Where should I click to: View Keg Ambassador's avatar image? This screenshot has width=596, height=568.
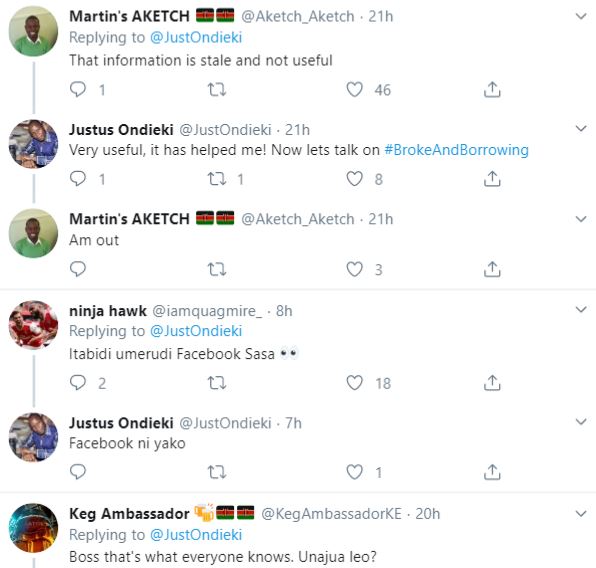33,528
